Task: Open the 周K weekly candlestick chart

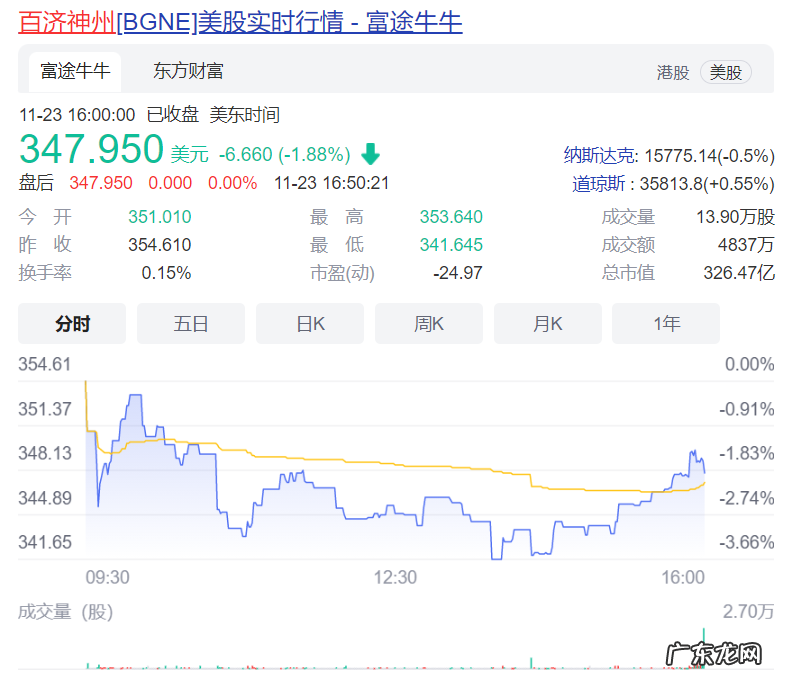Action: click(428, 322)
